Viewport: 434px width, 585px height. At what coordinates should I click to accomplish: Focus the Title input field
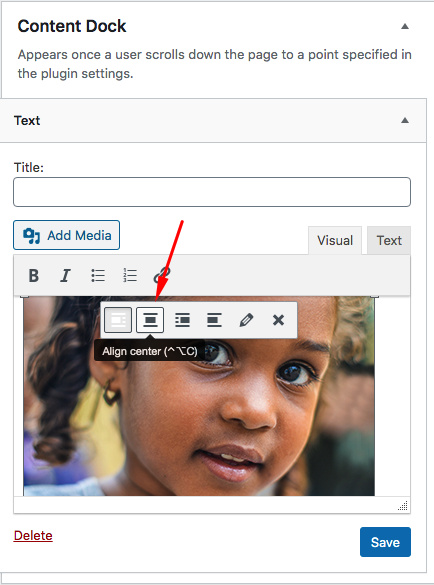pyautogui.click(x=212, y=192)
